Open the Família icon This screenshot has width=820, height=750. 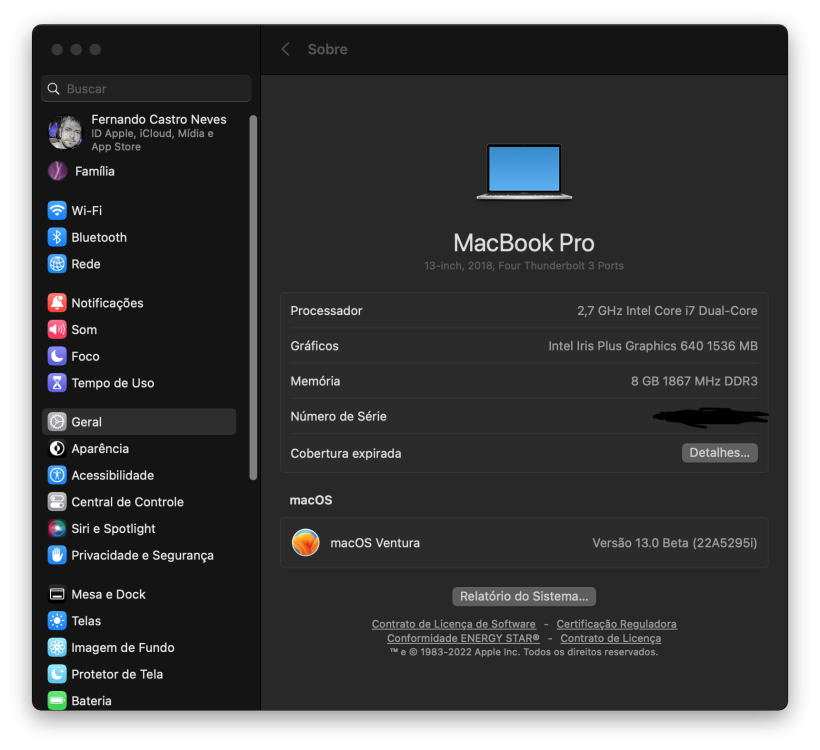[58, 171]
